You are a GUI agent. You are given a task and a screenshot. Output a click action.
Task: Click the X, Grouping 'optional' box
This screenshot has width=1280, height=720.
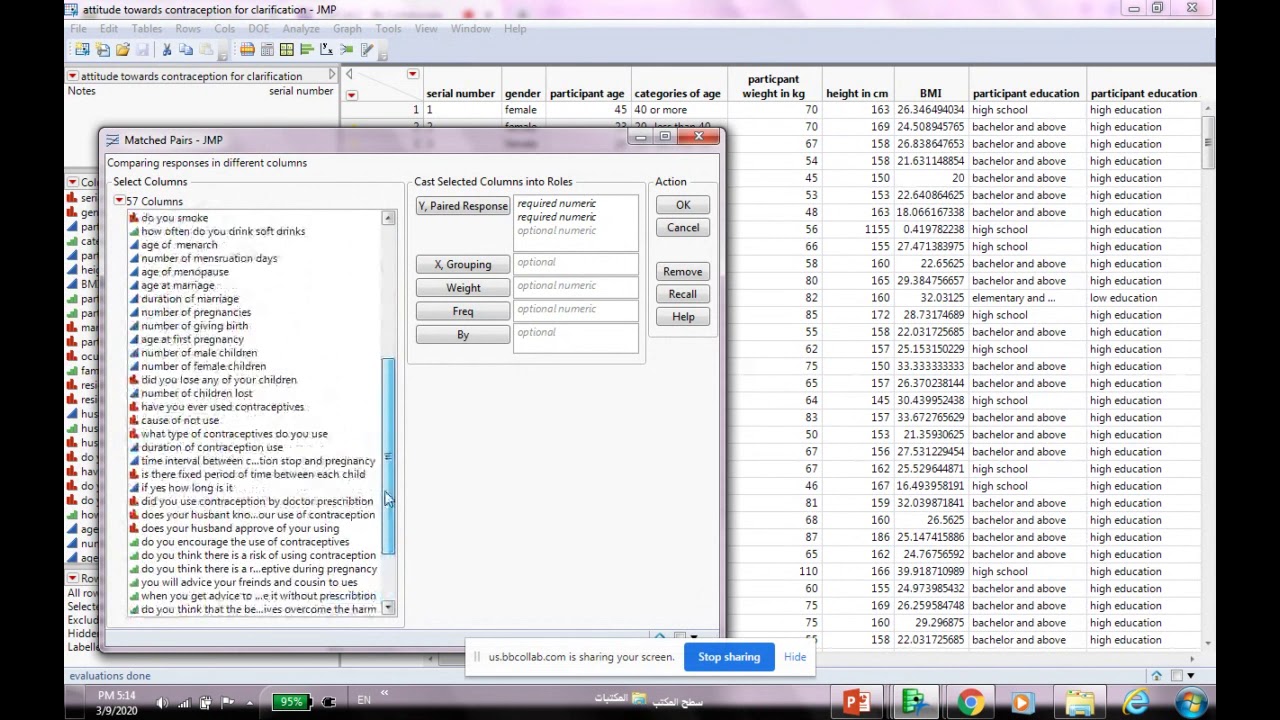(576, 265)
